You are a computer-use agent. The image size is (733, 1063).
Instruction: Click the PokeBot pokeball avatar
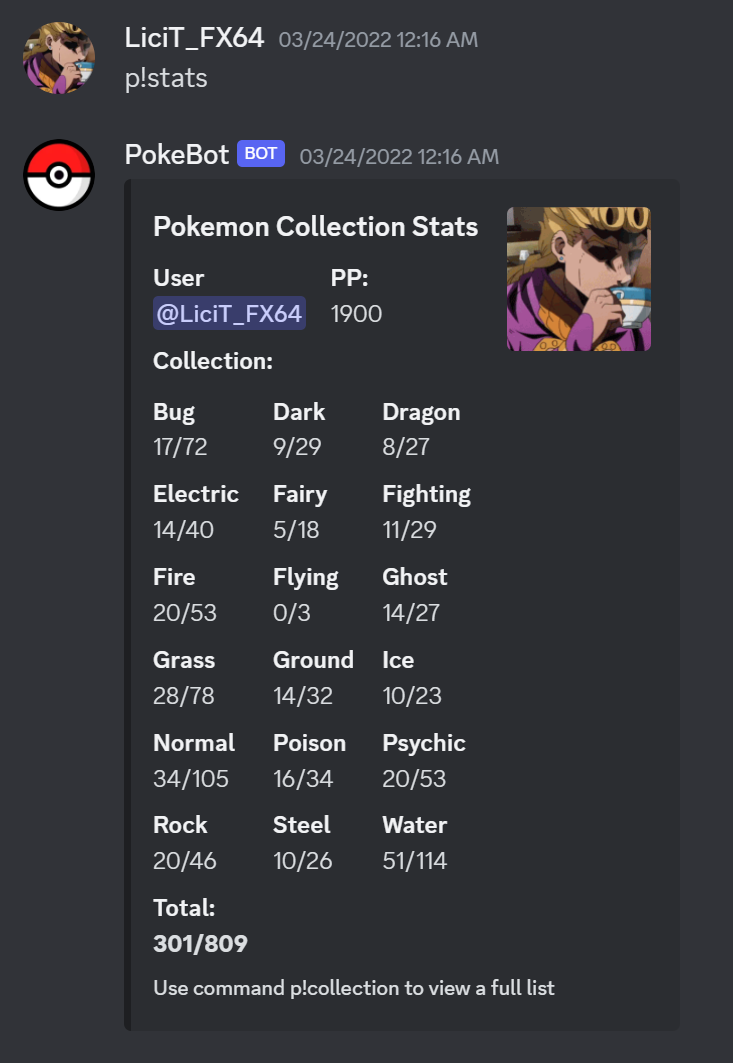[58, 174]
